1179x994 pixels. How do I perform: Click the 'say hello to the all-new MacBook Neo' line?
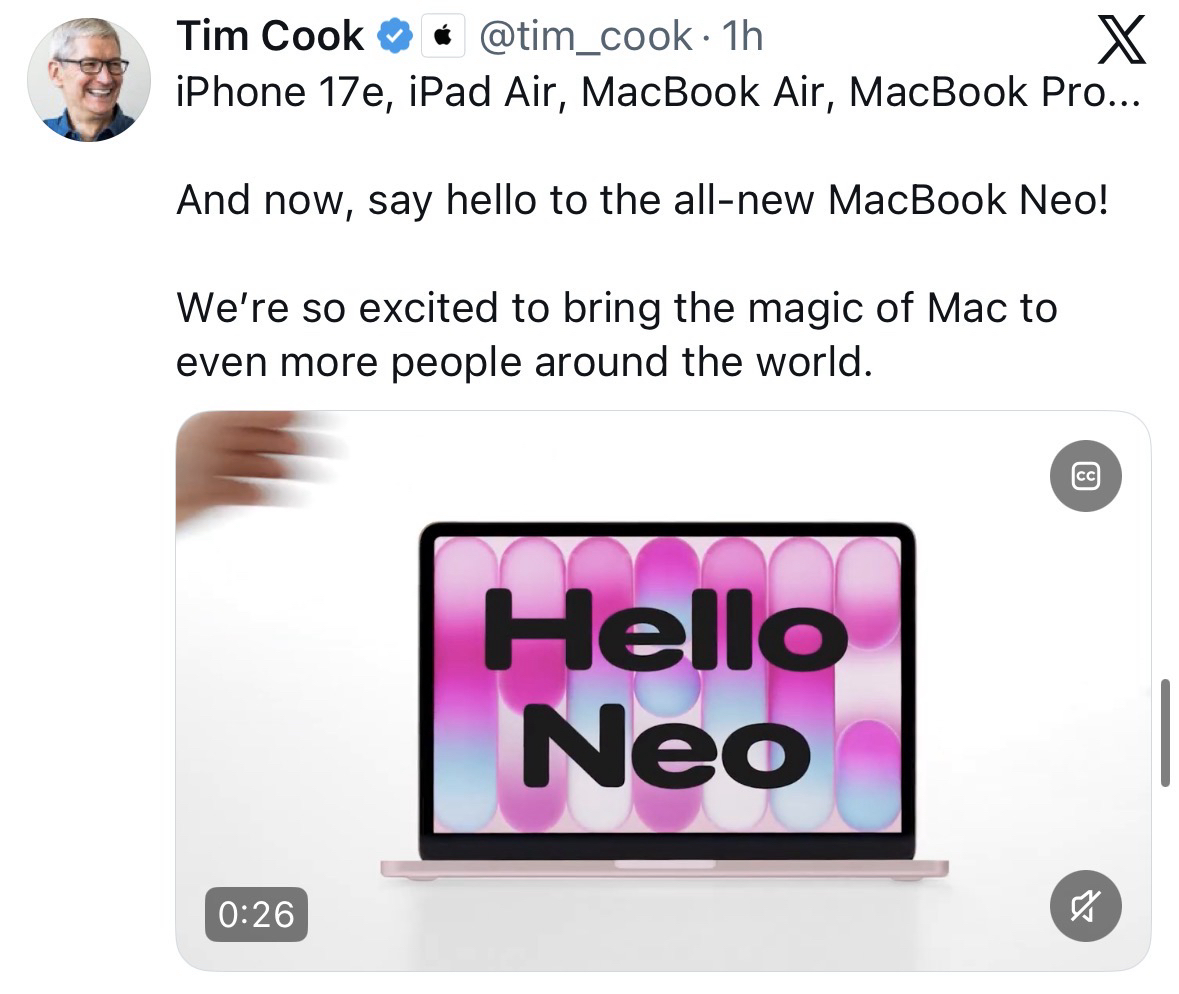point(642,201)
